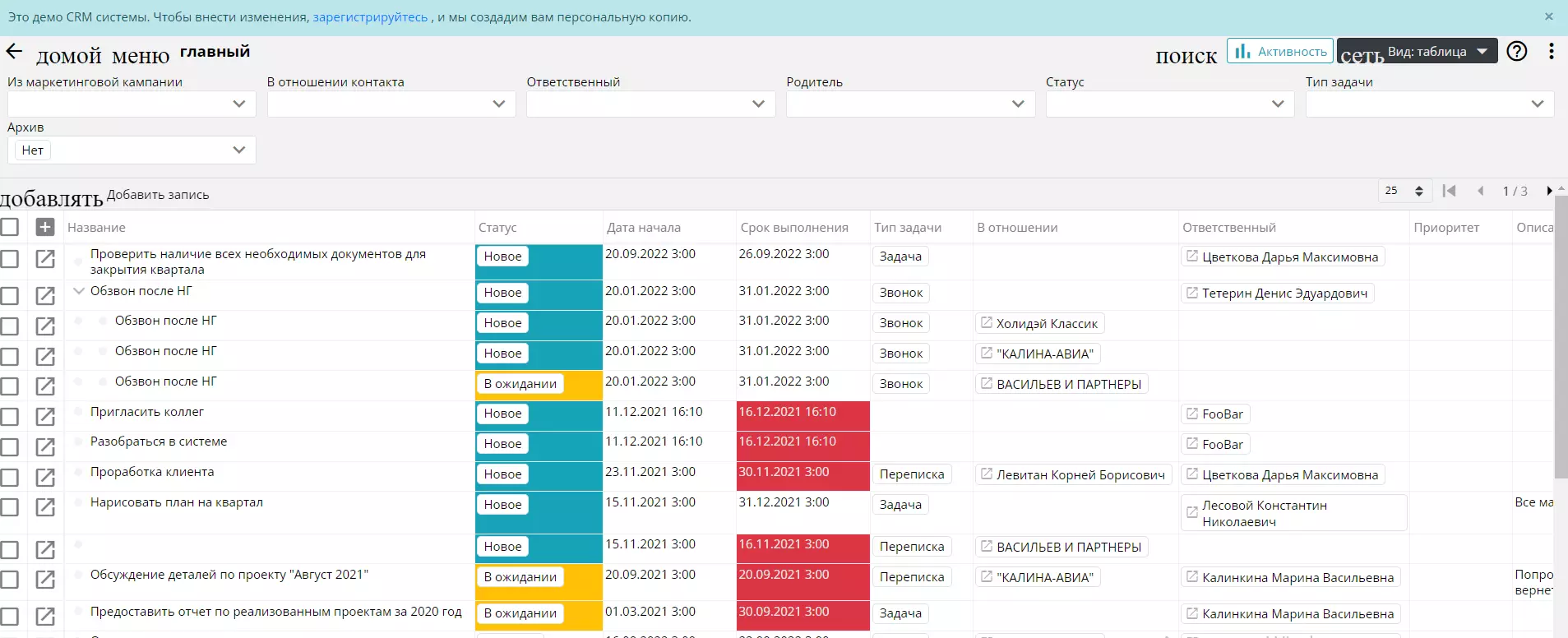1568x638 pixels.
Task: Go to previous page arrow
Action: [x=1481, y=191]
